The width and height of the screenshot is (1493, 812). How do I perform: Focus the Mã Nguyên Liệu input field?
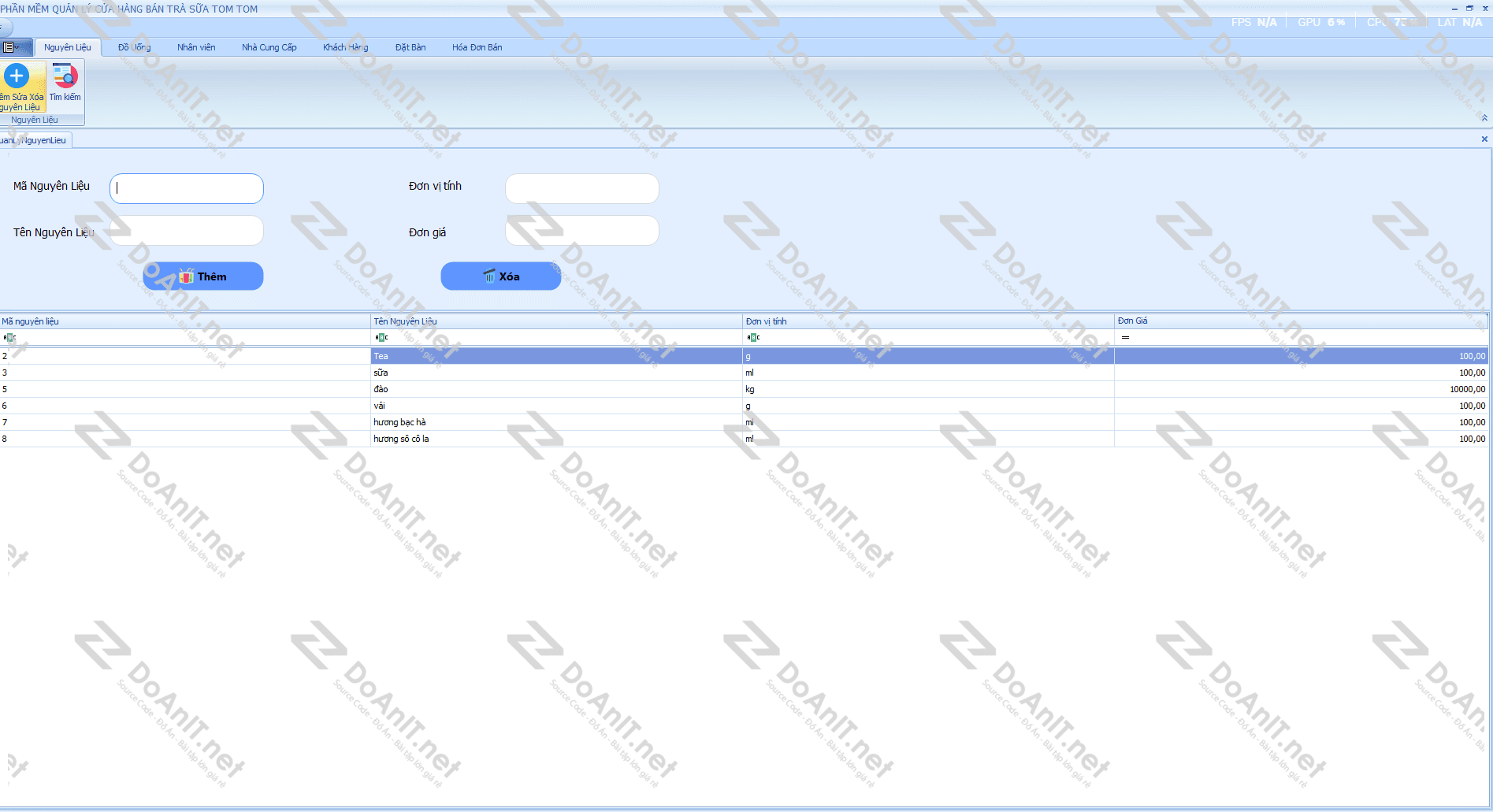click(187, 189)
